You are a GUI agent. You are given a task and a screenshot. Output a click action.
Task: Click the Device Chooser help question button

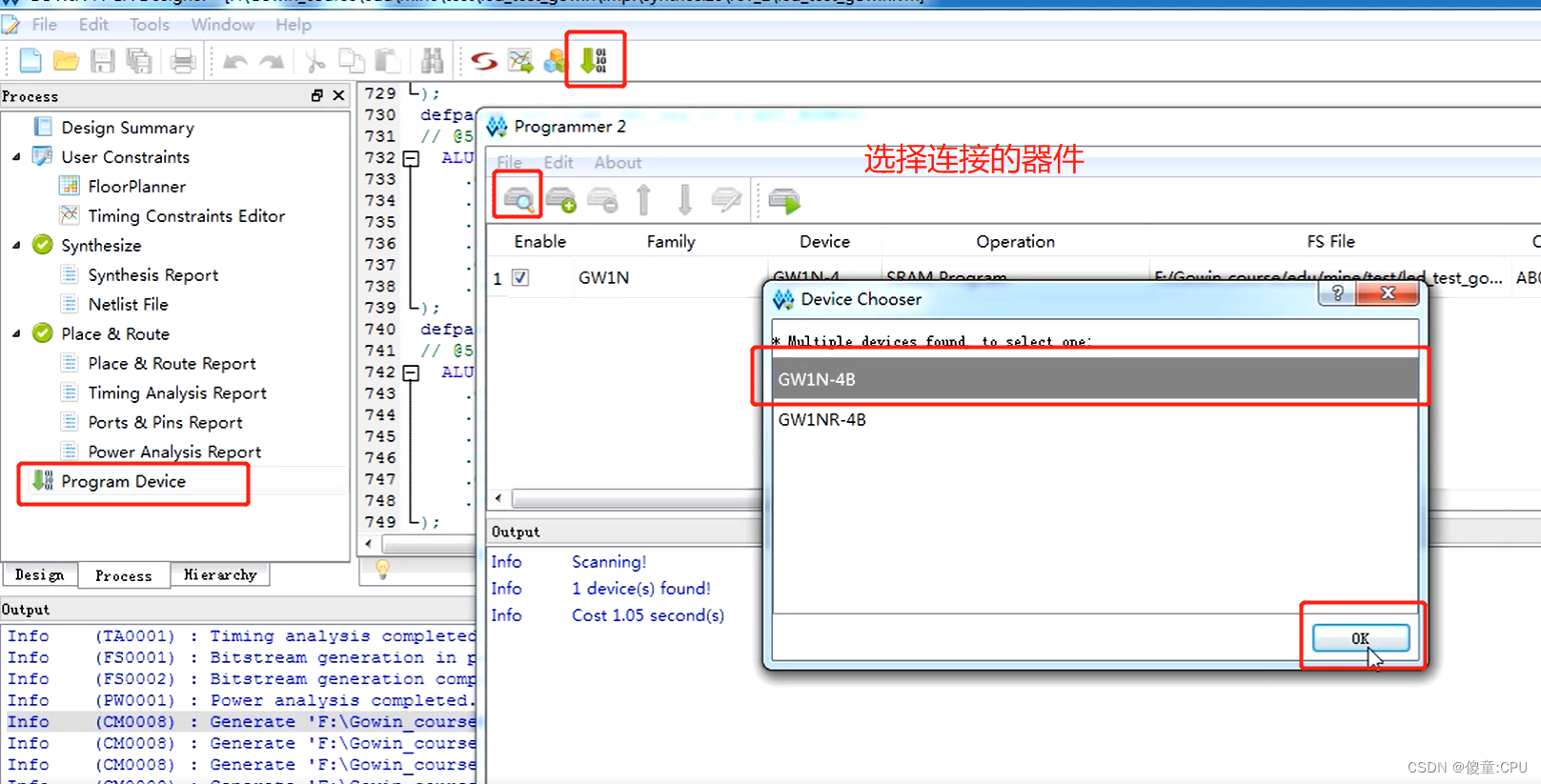(1337, 292)
